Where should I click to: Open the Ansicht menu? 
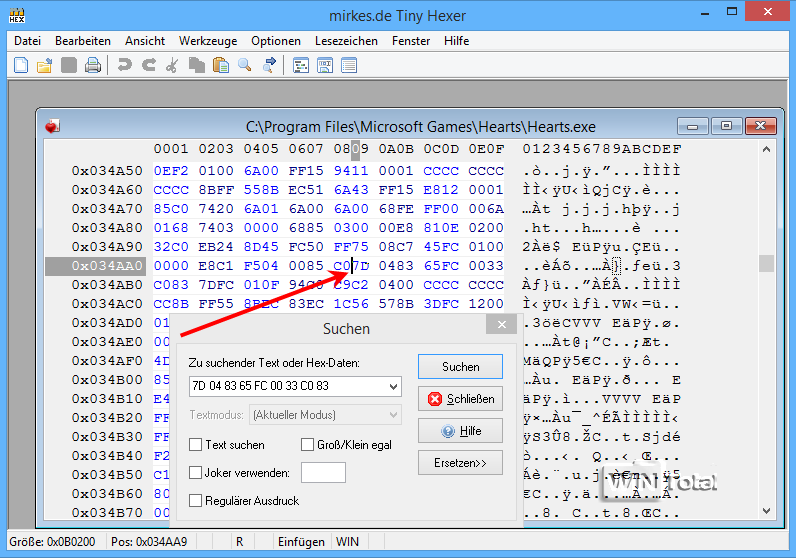145,41
